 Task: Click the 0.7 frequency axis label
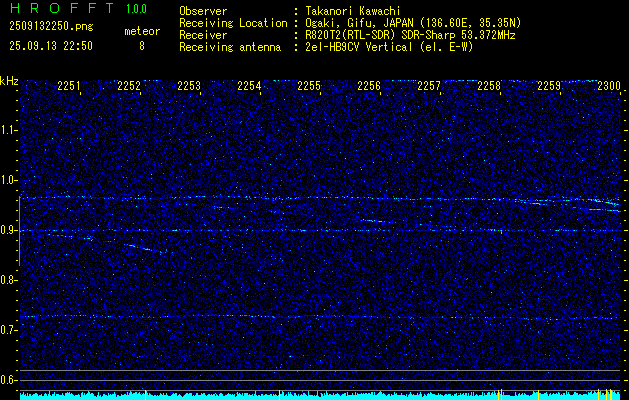point(9,330)
